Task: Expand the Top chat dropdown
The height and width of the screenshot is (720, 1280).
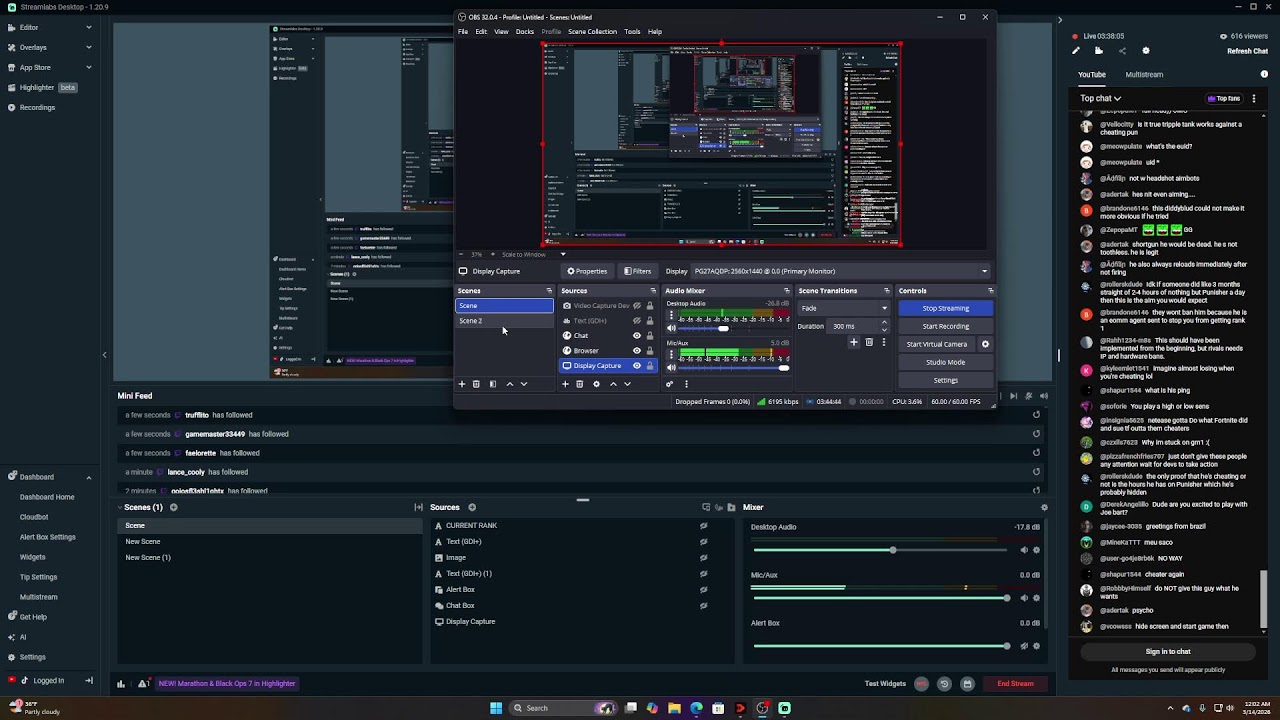Action: [x=1101, y=98]
